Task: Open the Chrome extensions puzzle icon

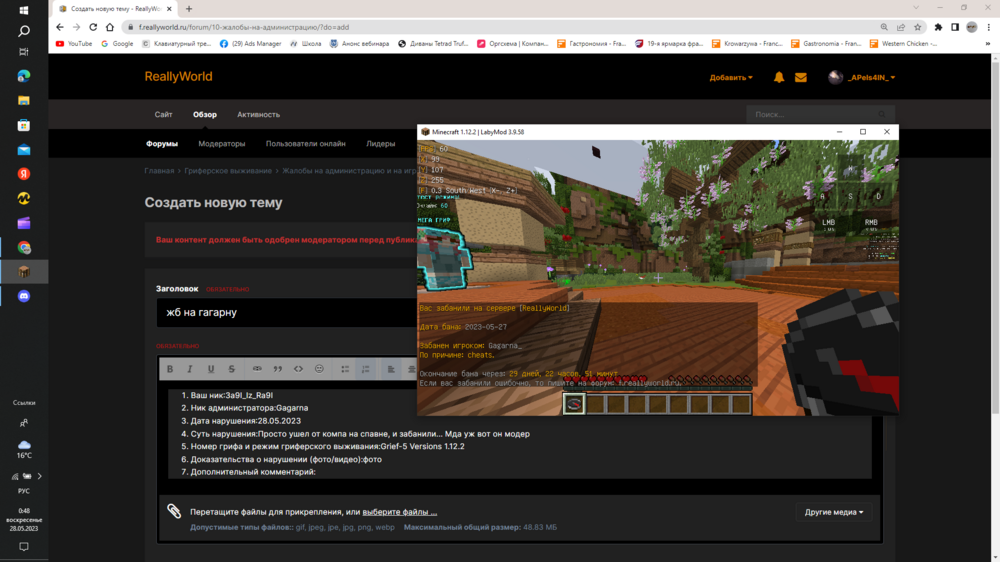Action: tap(938, 27)
